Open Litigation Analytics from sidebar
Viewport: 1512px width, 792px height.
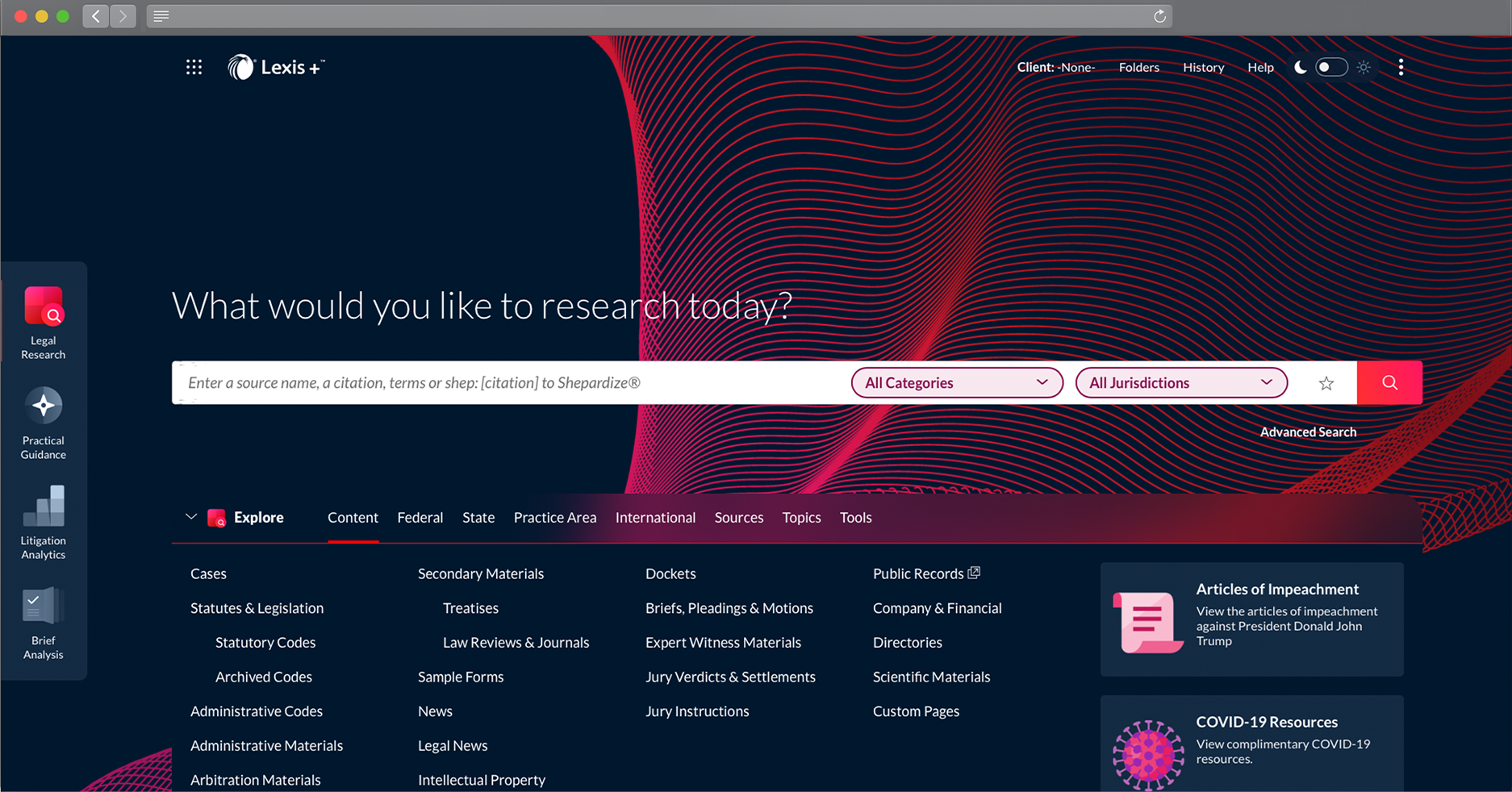click(x=43, y=523)
